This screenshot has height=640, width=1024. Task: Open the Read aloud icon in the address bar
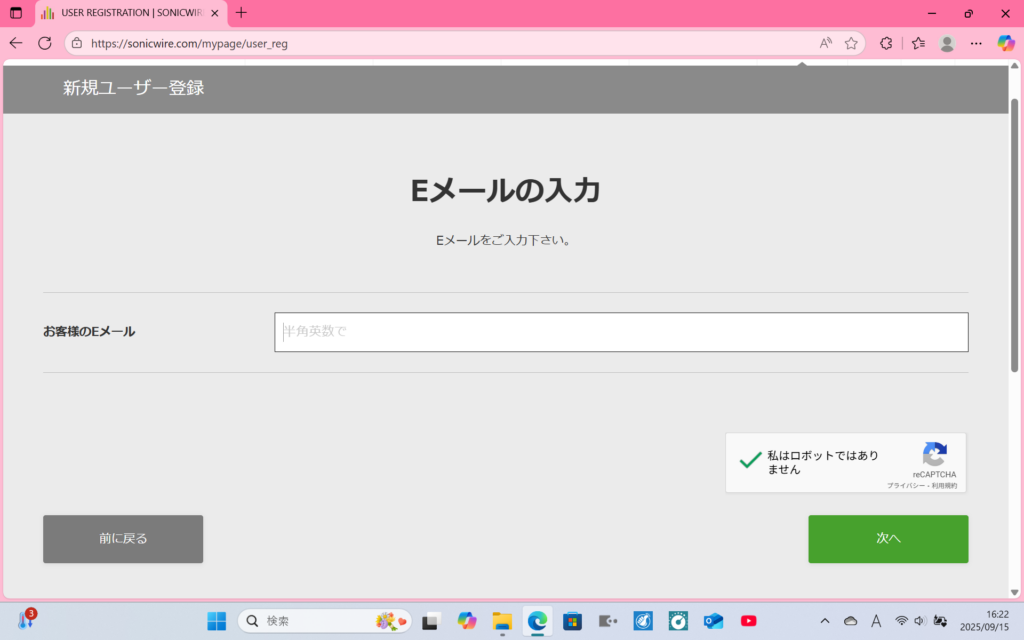click(x=826, y=43)
